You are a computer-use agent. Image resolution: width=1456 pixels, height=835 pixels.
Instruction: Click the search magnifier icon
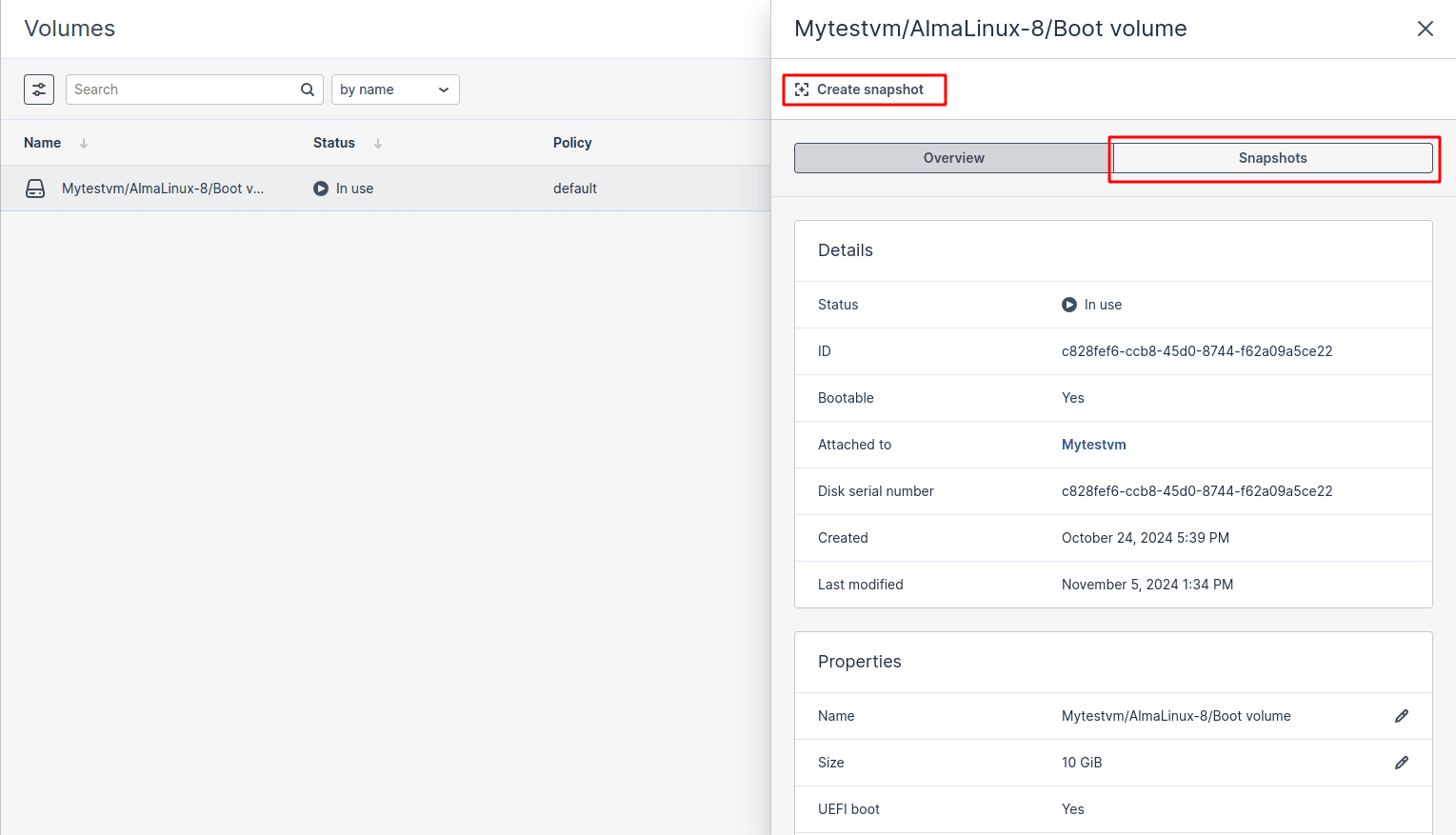308,89
